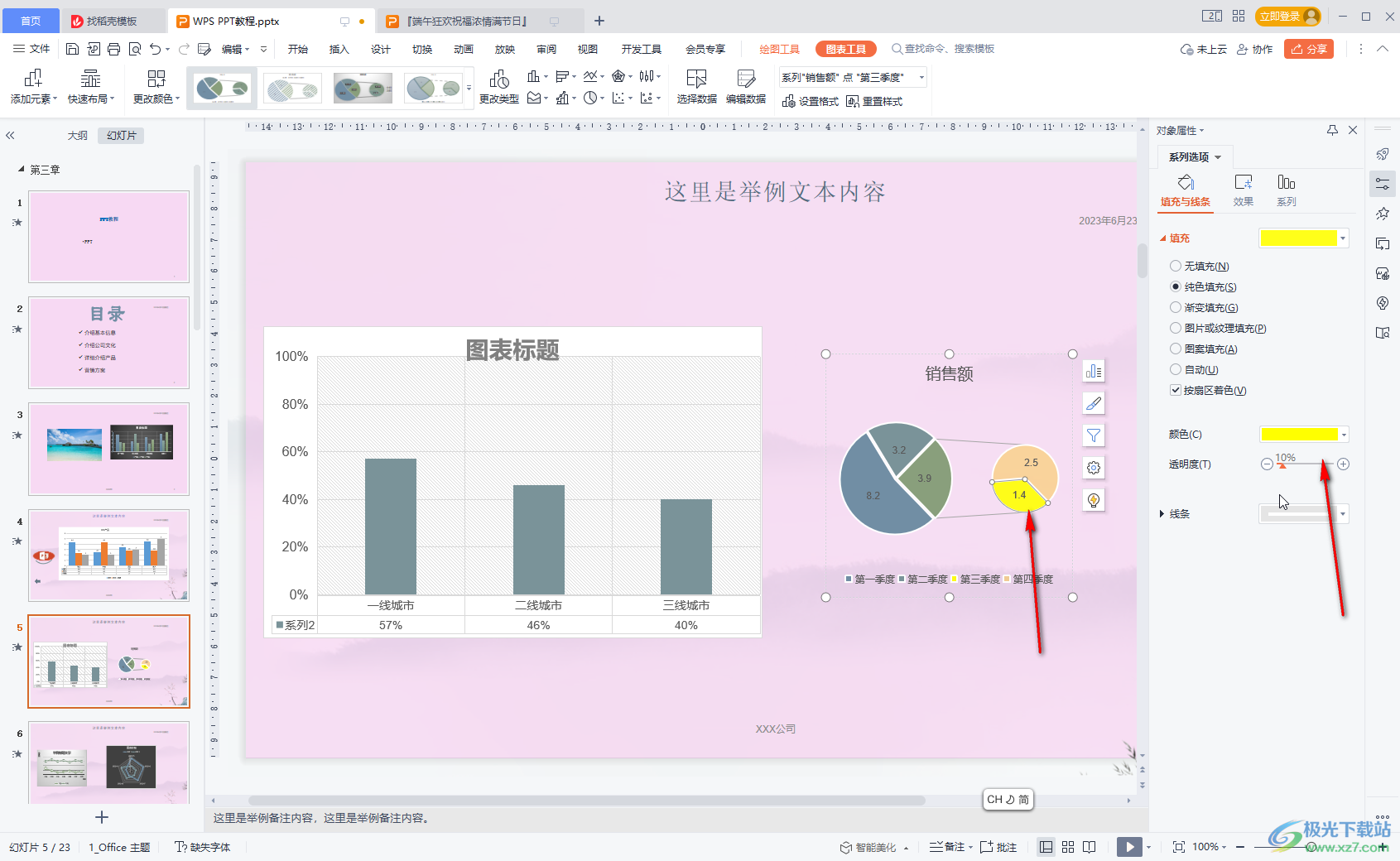1400x861 pixels.
Task: Collapse the slide panel with double chevron
Action: click(10, 135)
